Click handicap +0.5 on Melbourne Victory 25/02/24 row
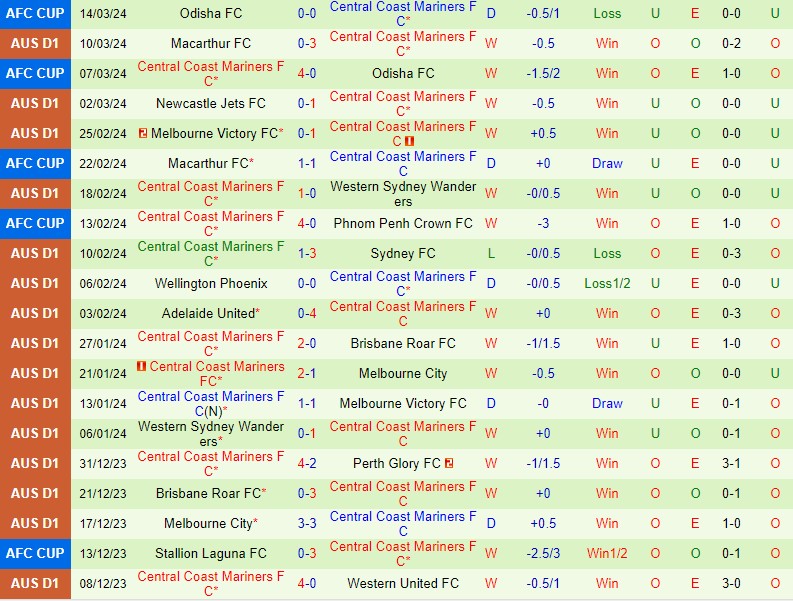Viewport: 793px width, 601px height. click(543, 134)
